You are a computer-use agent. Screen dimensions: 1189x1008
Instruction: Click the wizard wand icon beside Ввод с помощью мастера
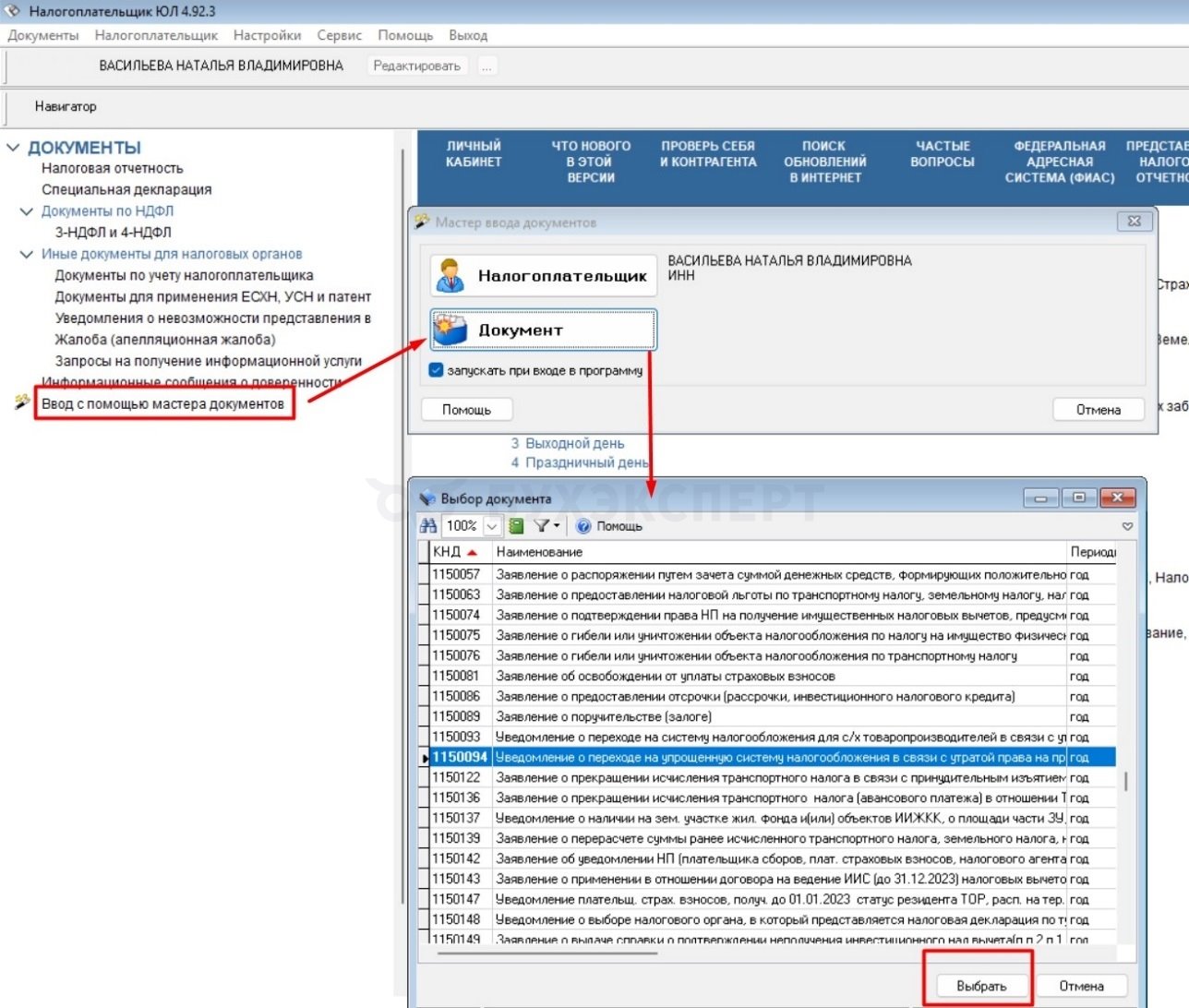[x=22, y=402]
